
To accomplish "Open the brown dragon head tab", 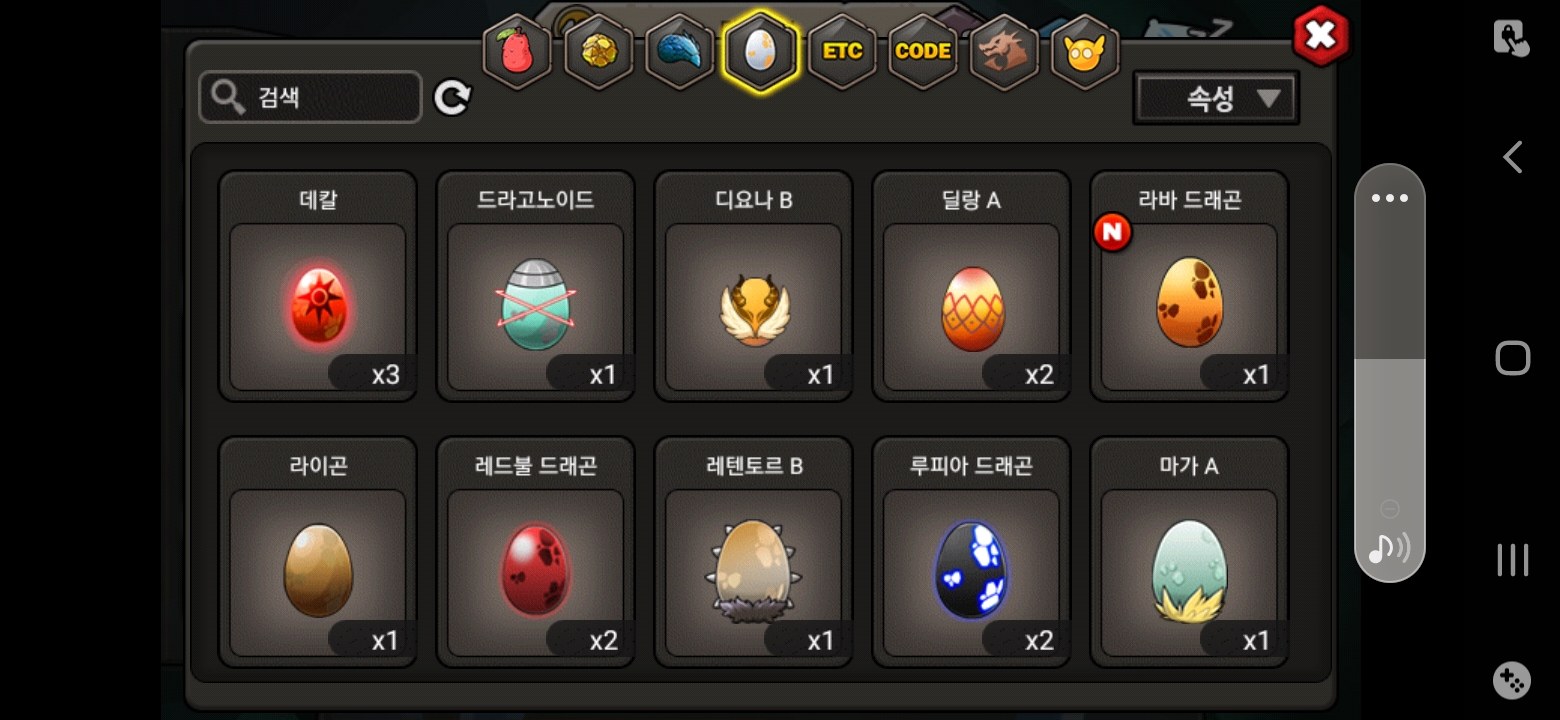I will coord(1004,51).
